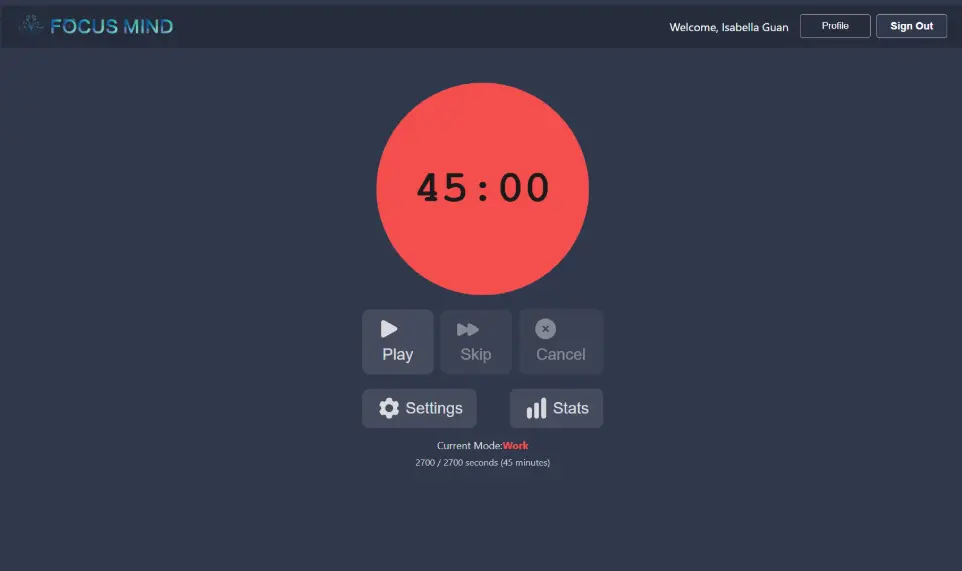Hit the Play triangle icon
Image resolution: width=962 pixels, height=571 pixels.
point(389,329)
